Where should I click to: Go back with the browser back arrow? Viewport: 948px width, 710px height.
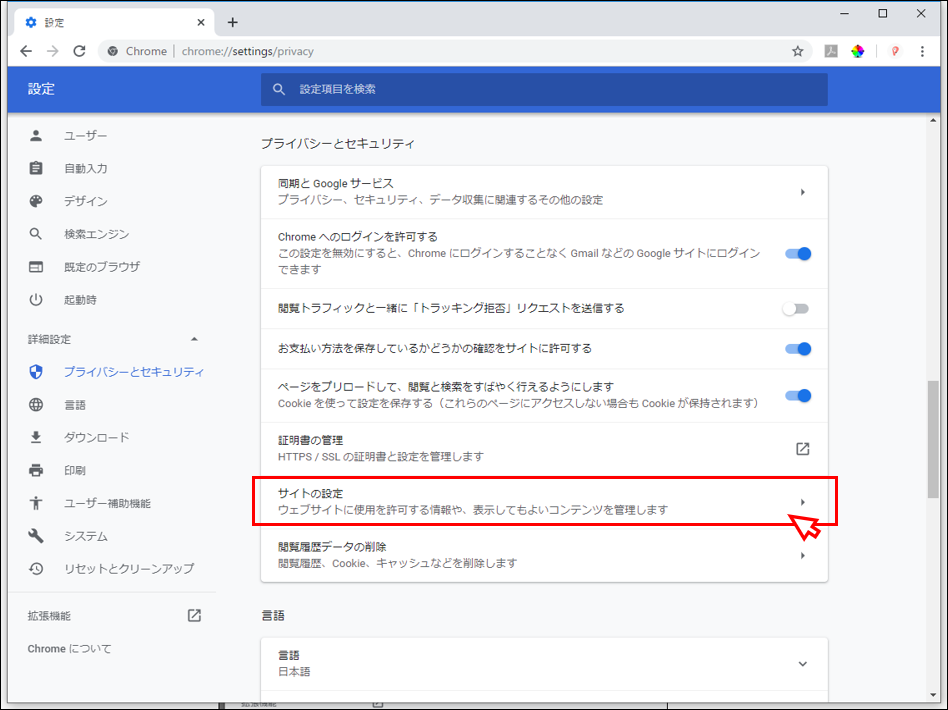[x=26, y=51]
